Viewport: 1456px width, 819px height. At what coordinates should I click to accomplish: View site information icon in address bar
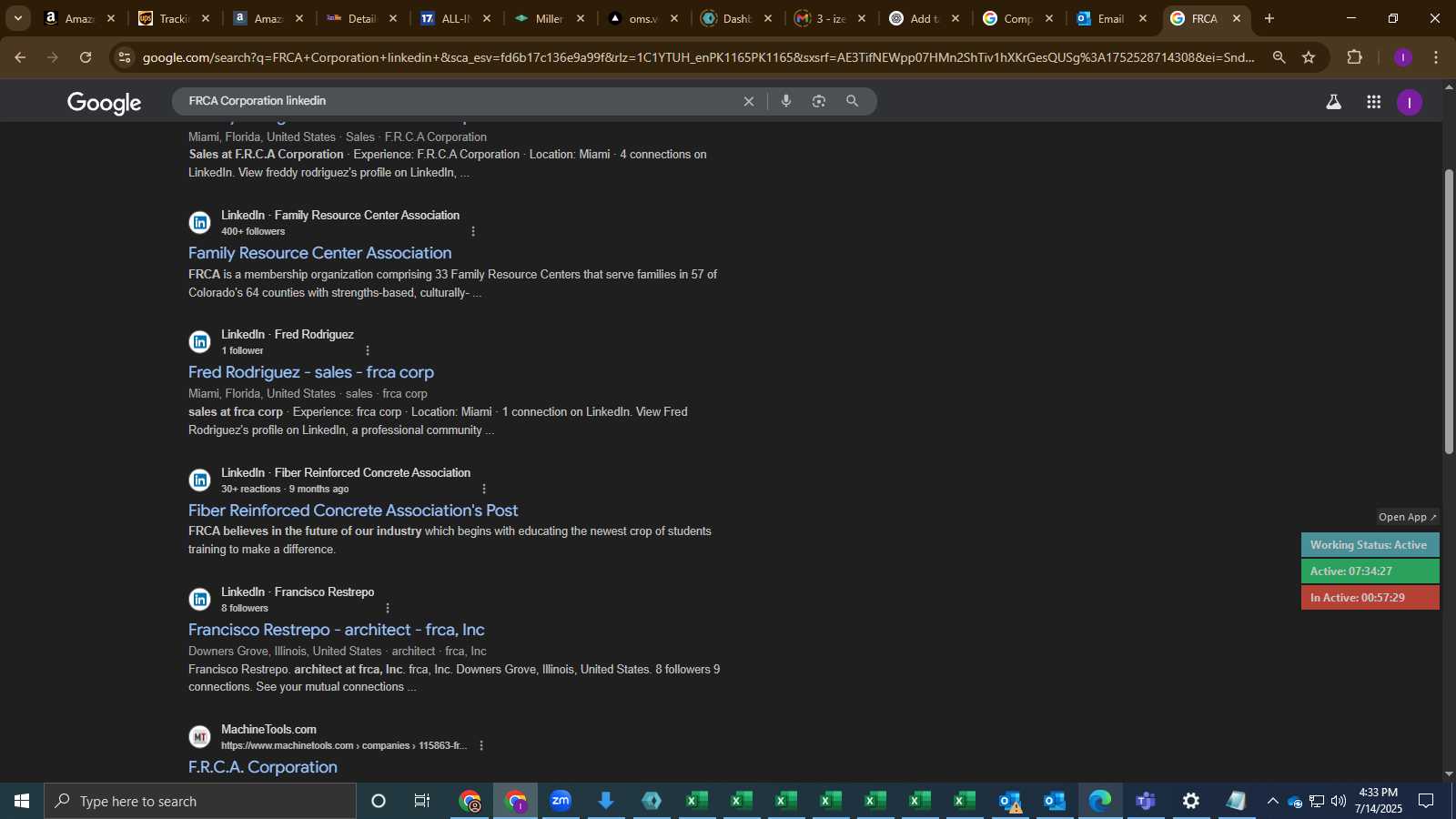(125, 57)
